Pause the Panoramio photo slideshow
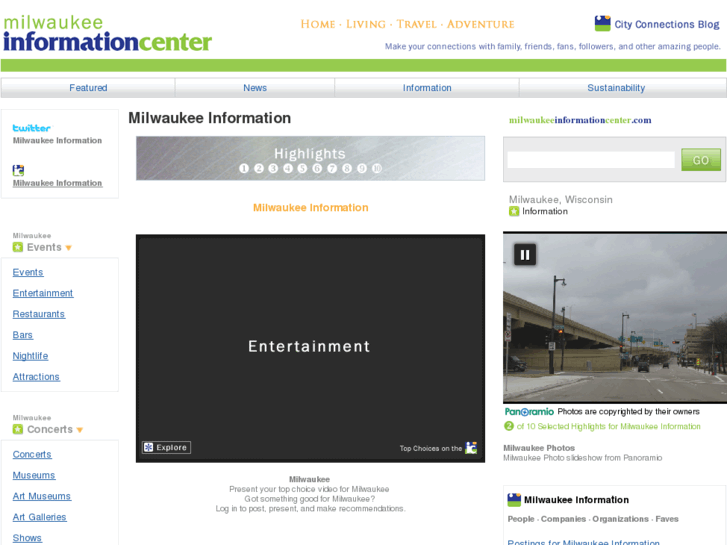Screen dimensions: 727x545 point(525,255)
